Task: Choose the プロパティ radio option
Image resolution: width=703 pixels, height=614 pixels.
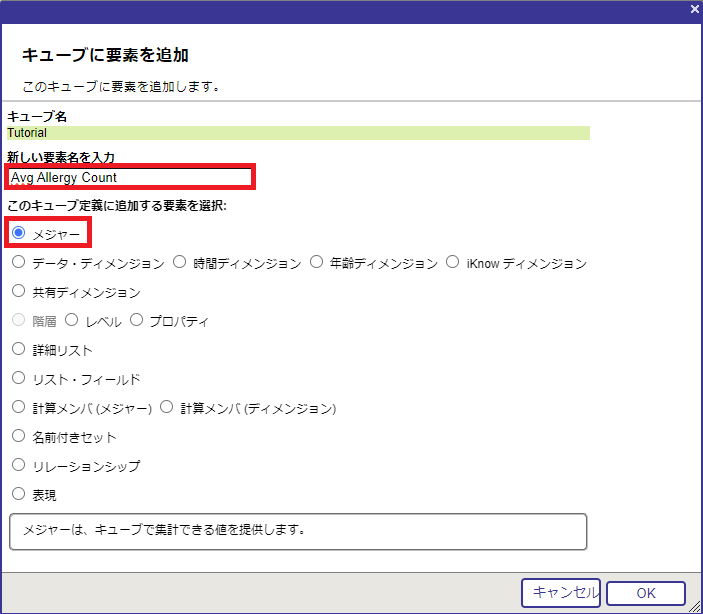Action: pos(136,321)
